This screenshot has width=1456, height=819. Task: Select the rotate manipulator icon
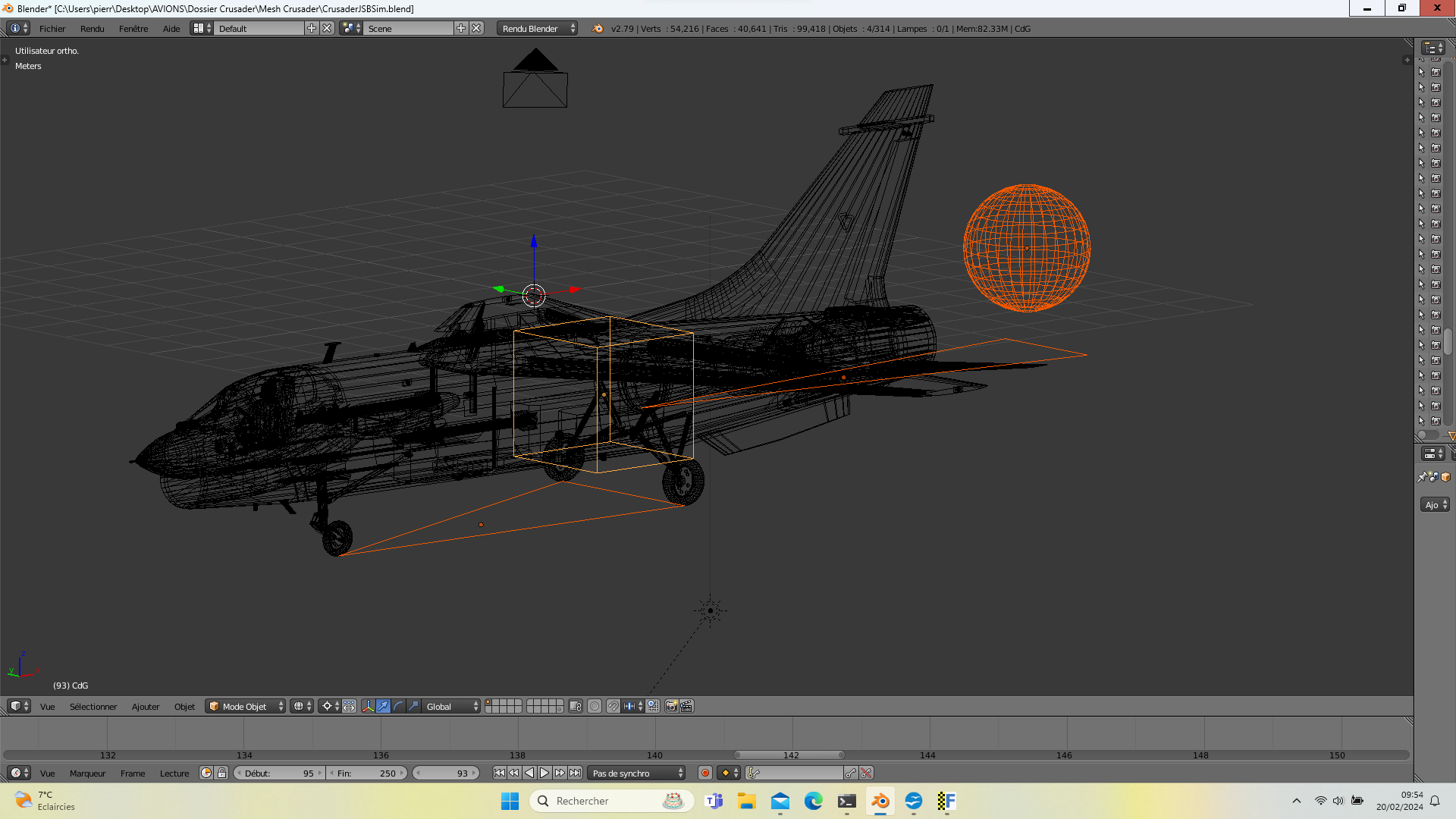(398, 706)
